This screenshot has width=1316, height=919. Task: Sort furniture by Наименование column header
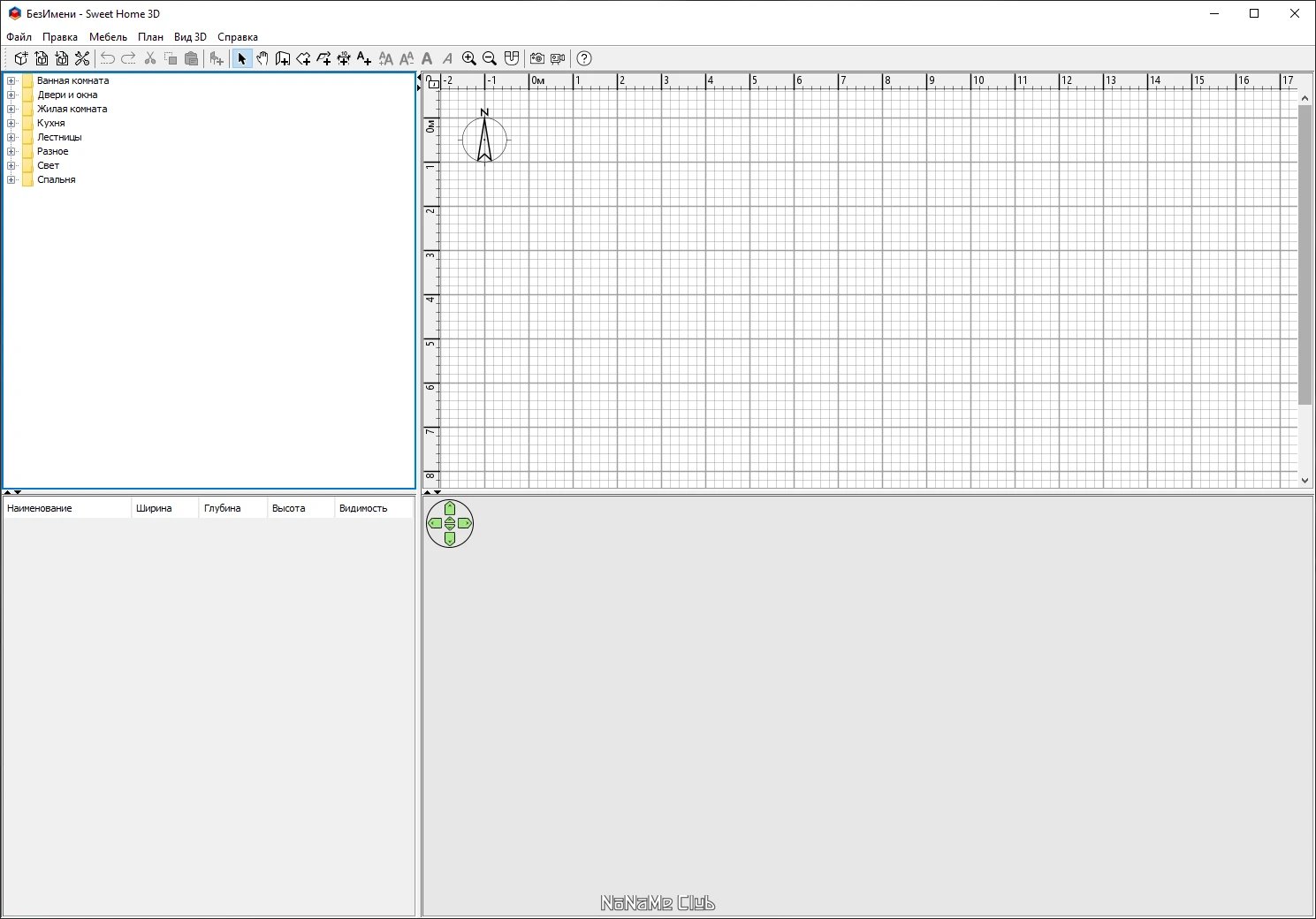66,508
